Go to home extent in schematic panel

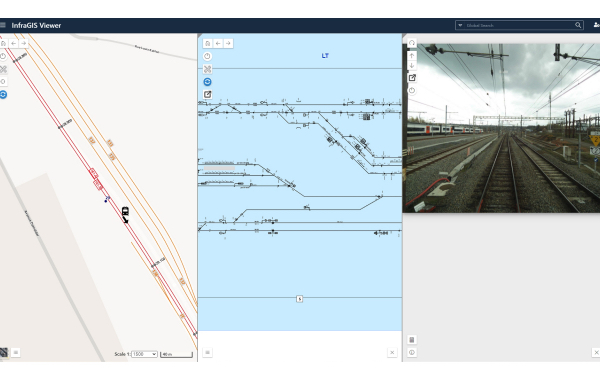[208, 43]
